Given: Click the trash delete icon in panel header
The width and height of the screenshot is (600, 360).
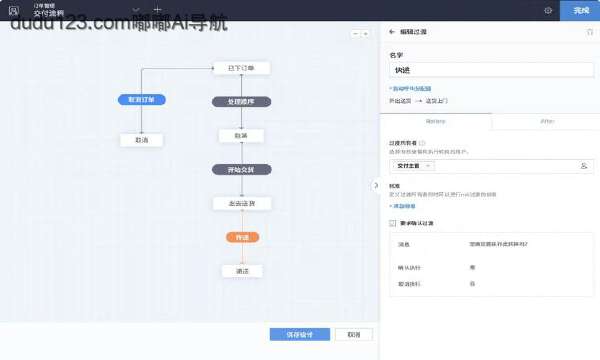Looking at the screenshot, I should pyautogui.click(x=590, y=32).
